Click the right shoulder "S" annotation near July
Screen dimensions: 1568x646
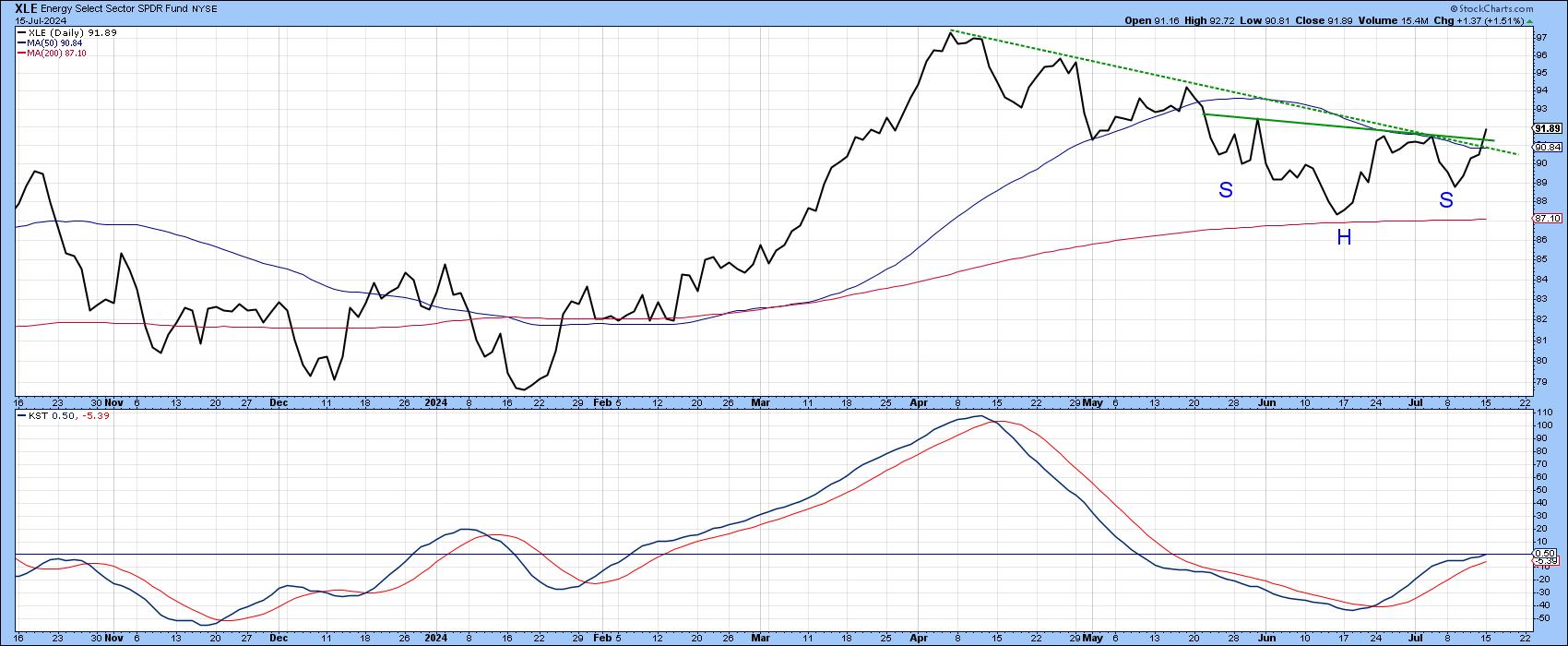[1446, 200]
